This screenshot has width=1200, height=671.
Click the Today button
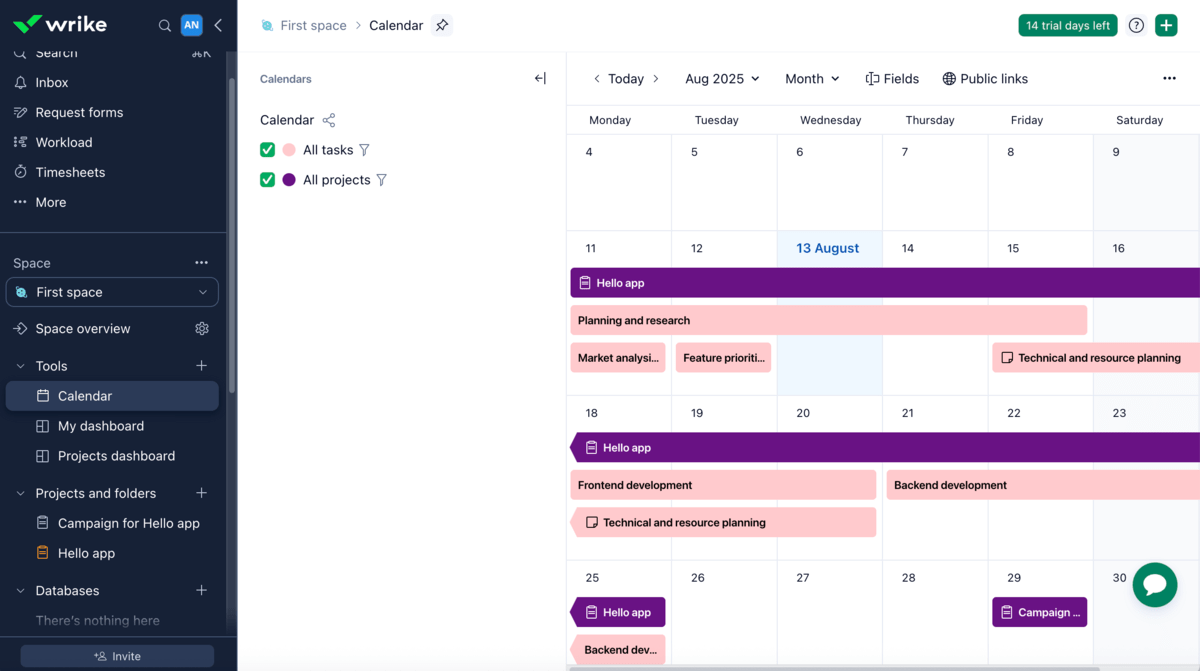(x=626, y=78)
